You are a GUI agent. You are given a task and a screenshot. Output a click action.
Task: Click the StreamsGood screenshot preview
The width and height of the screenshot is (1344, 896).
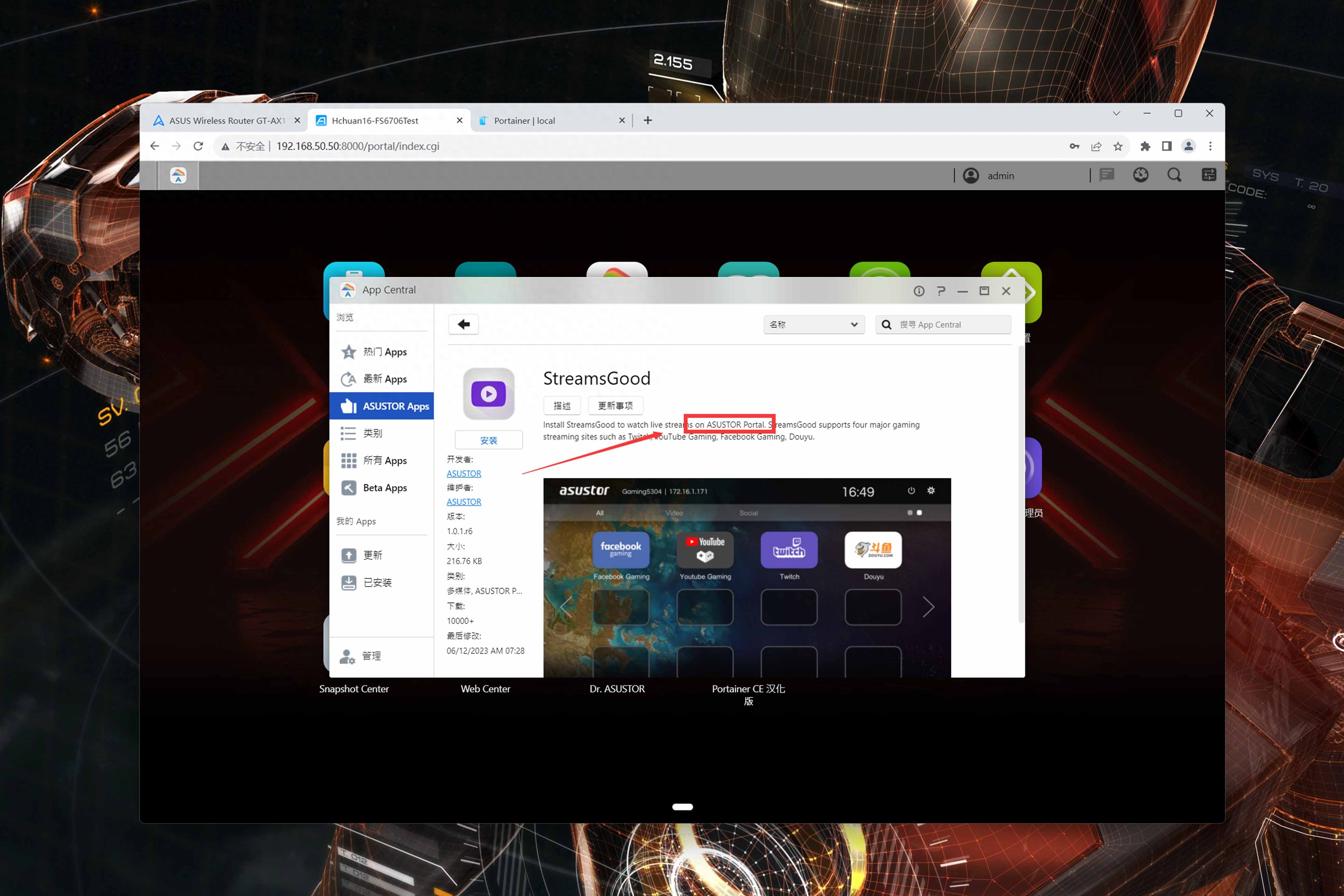(747, 577)
